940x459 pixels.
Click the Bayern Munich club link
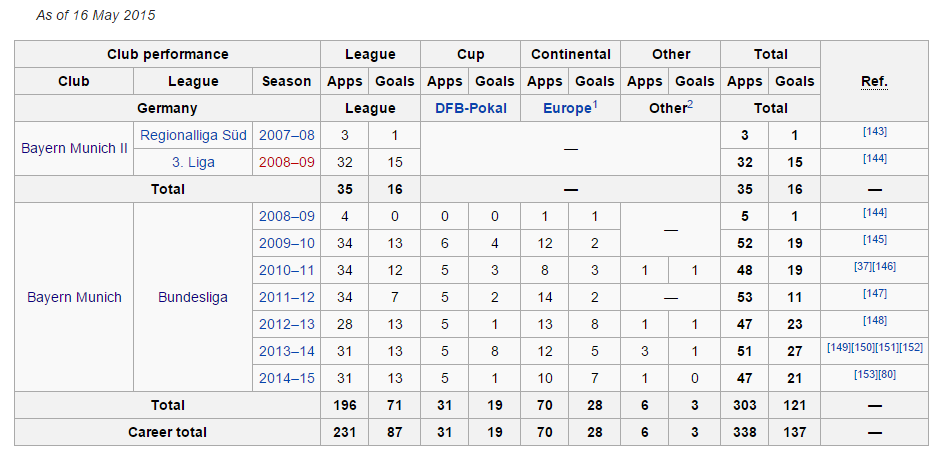pyautogui.click(x=74, y=297)
